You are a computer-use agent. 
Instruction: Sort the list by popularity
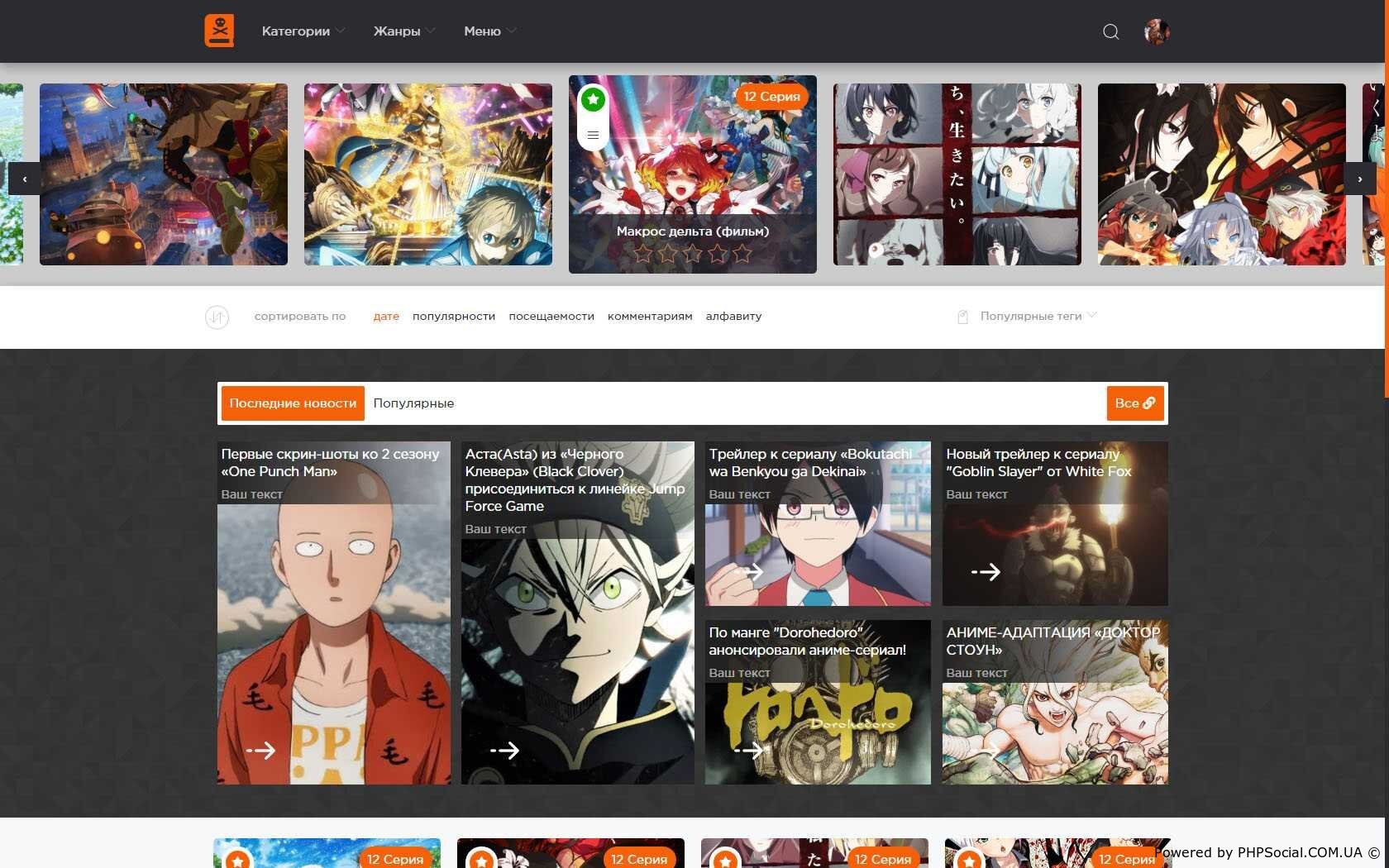(x=453, y=317)
